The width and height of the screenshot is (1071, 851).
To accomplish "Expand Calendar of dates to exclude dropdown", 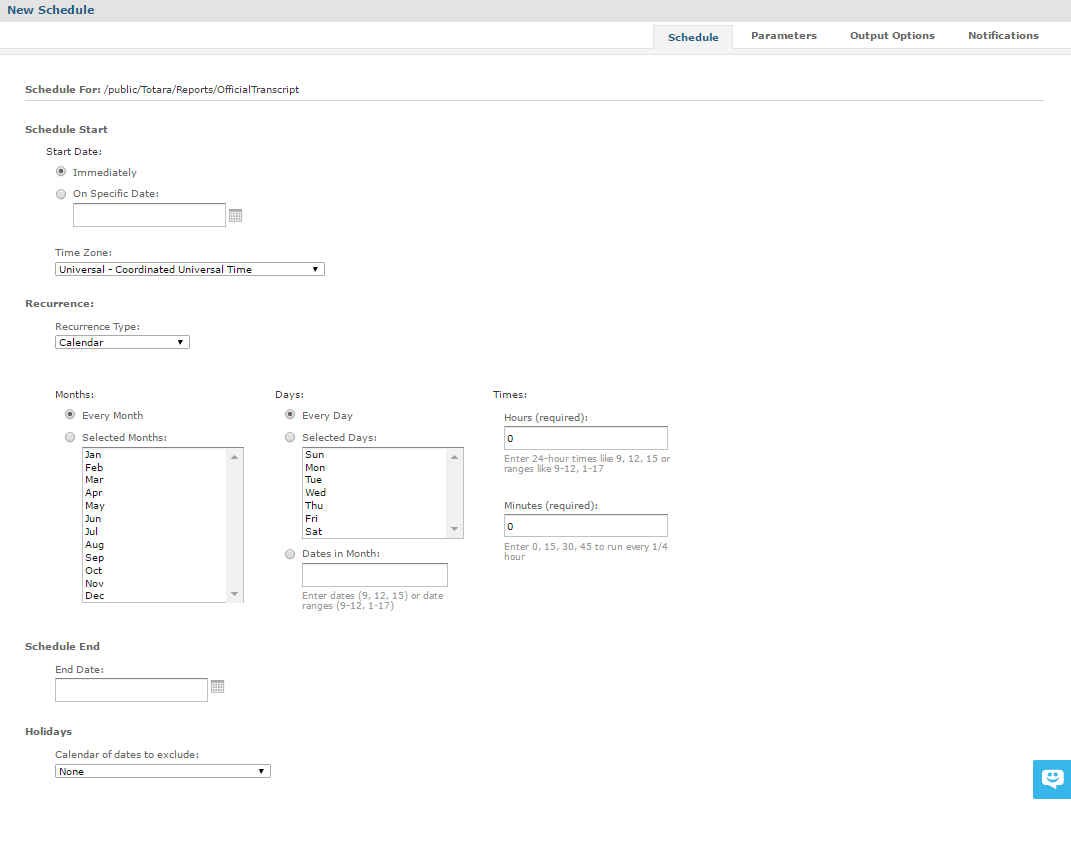I will click(162, 771).
